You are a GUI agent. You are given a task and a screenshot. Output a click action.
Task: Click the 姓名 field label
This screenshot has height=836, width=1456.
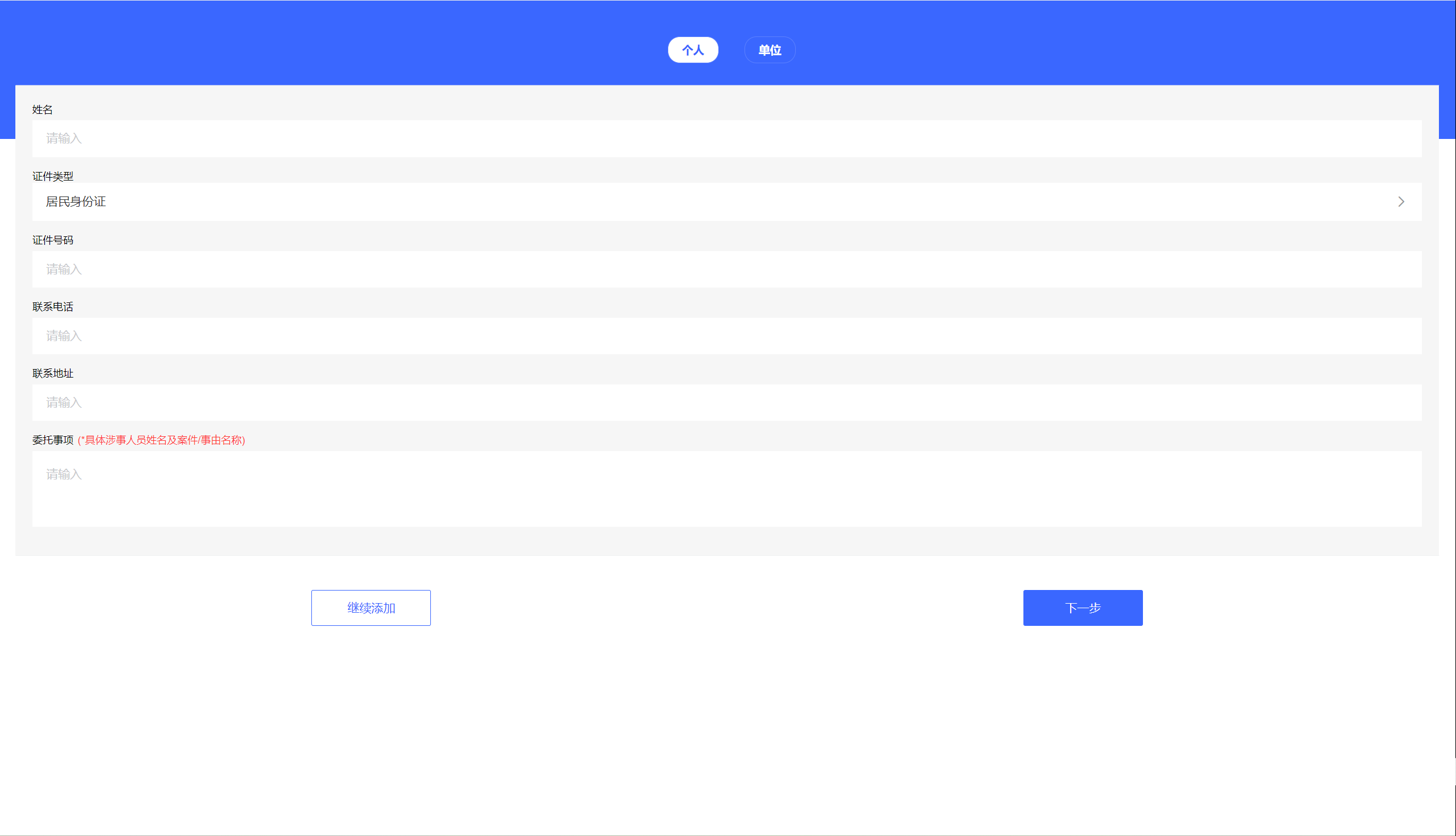43,110
